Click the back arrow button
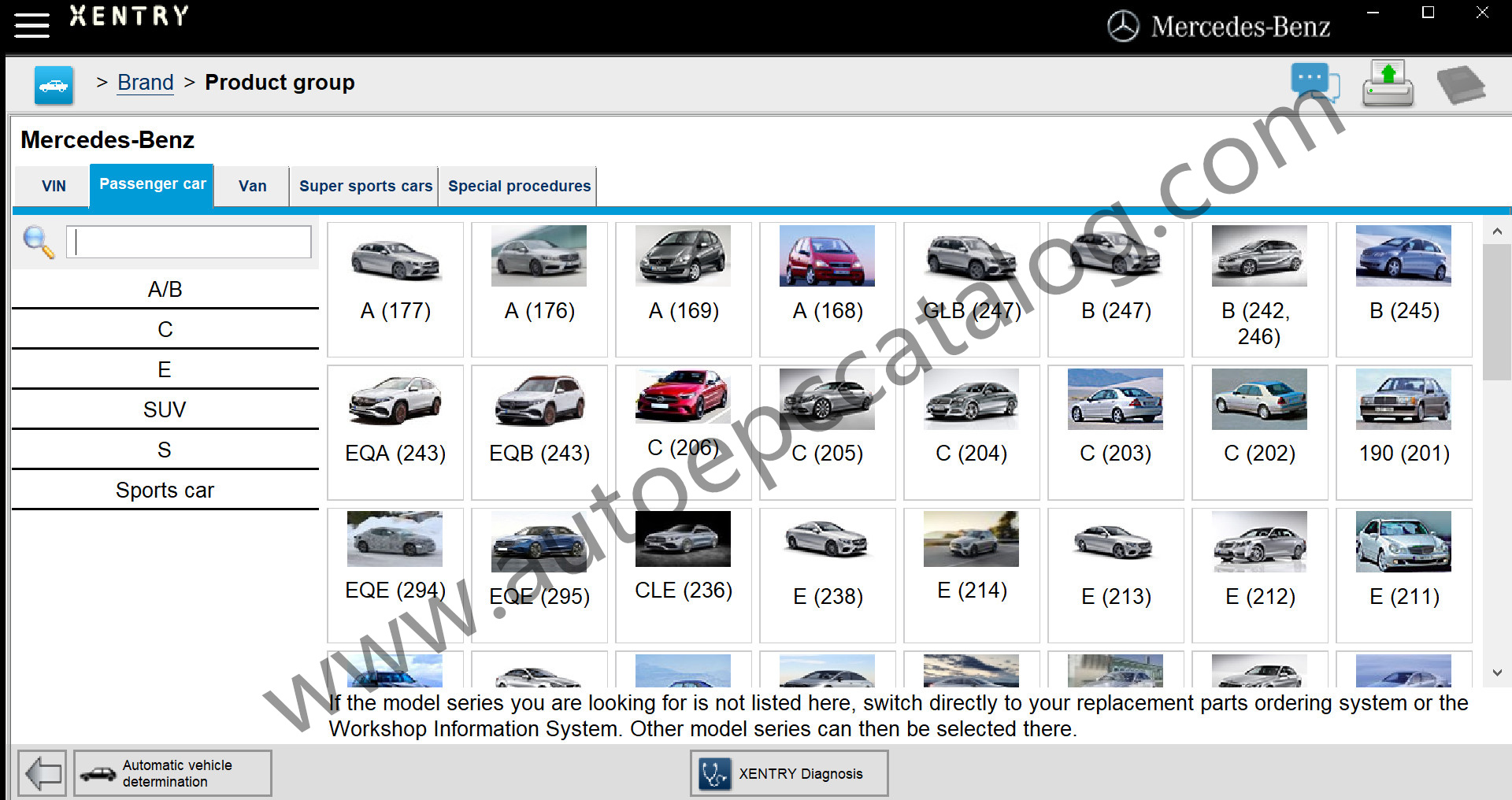The height and width of the screenshot is (800, 1512). 43,773
